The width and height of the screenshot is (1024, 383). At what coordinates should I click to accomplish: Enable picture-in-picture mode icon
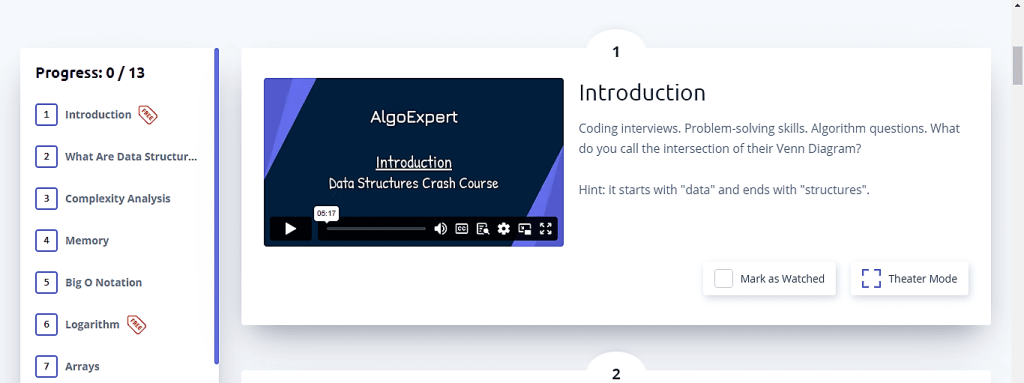click(x=525, y=229)
